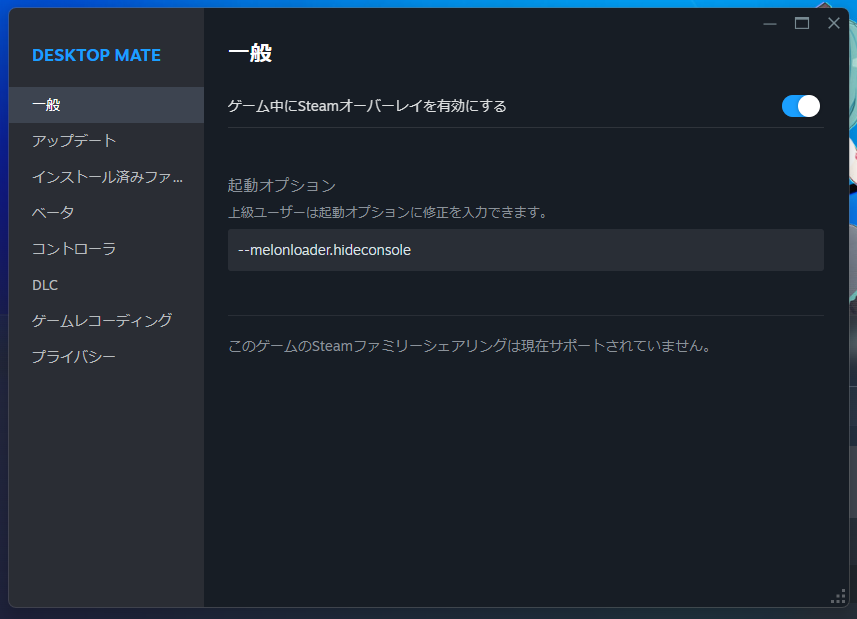Maximize the properties window
The width and height of the screenshot is (857, 619).
[802, 23]
